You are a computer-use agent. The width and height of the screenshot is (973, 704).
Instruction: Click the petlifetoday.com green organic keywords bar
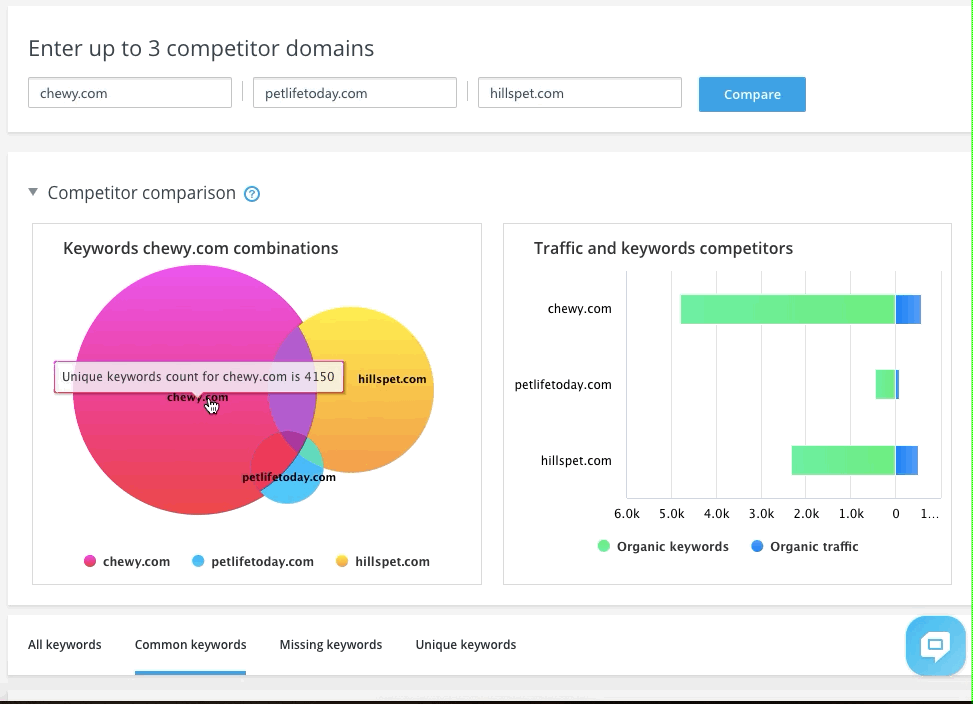pyautogui.click(x=886, y=385)
